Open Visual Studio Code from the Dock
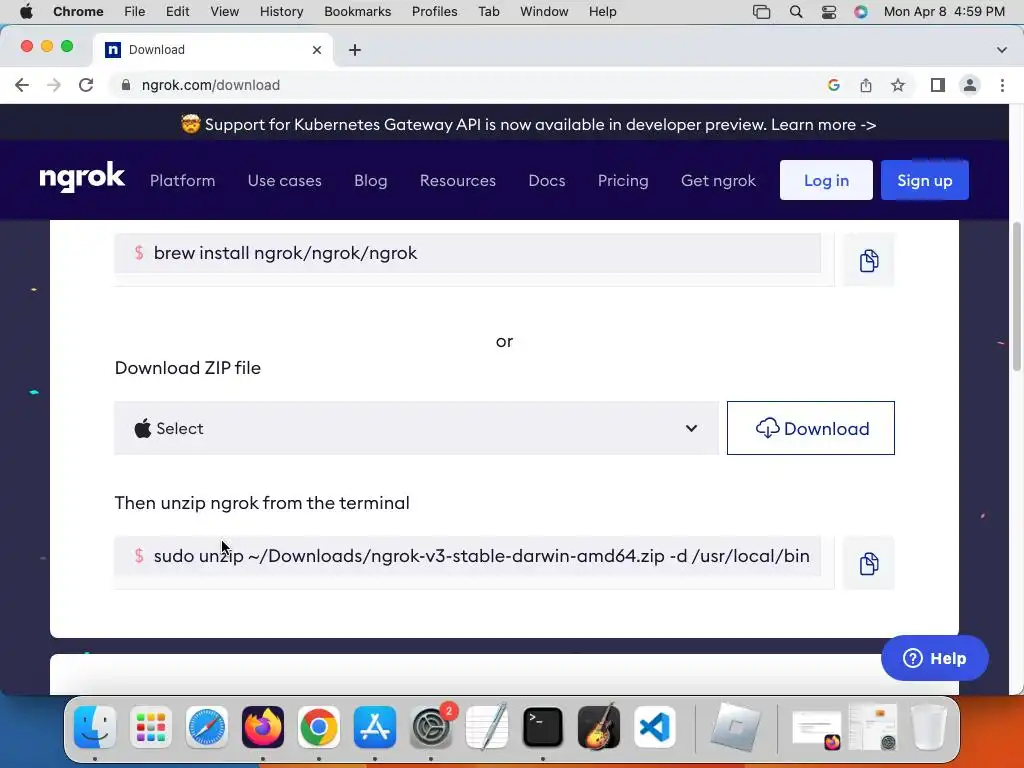1024x768 pixels. pos(654,726)
